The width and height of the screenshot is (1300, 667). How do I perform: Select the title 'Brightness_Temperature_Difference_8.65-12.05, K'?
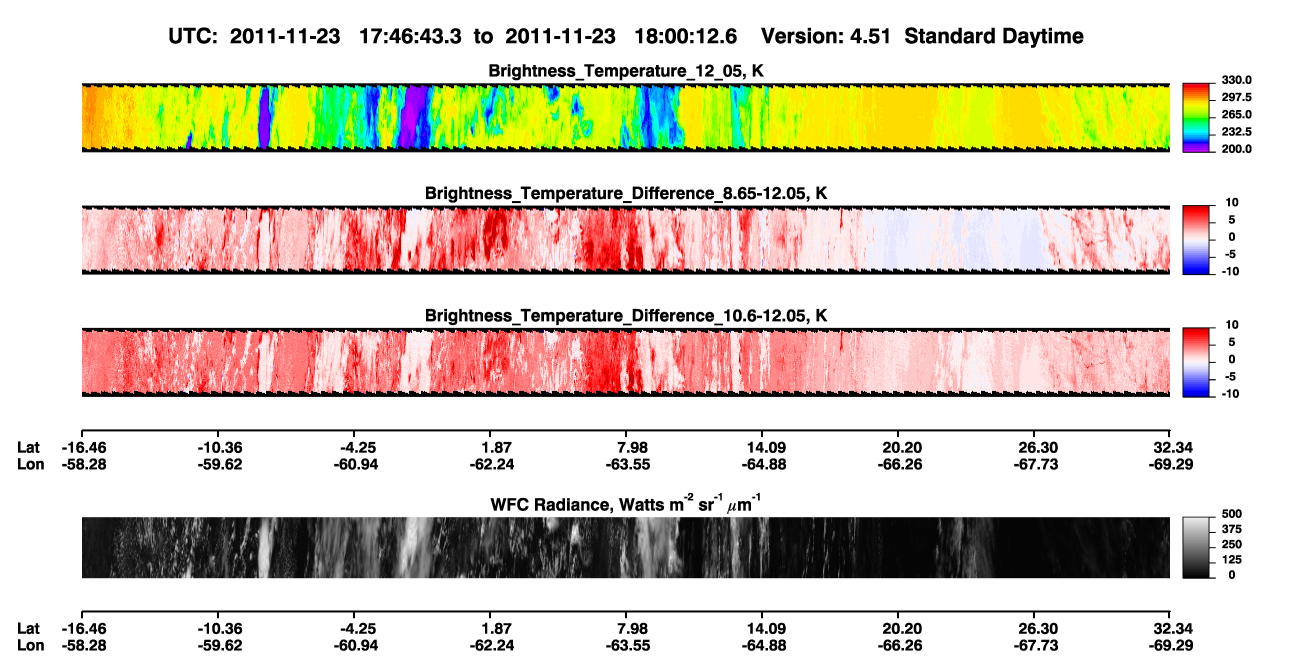click(626, 193)
